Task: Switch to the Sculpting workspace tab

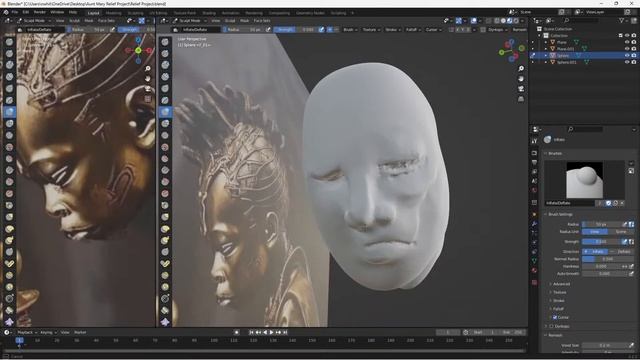Action: pos(135,13)
